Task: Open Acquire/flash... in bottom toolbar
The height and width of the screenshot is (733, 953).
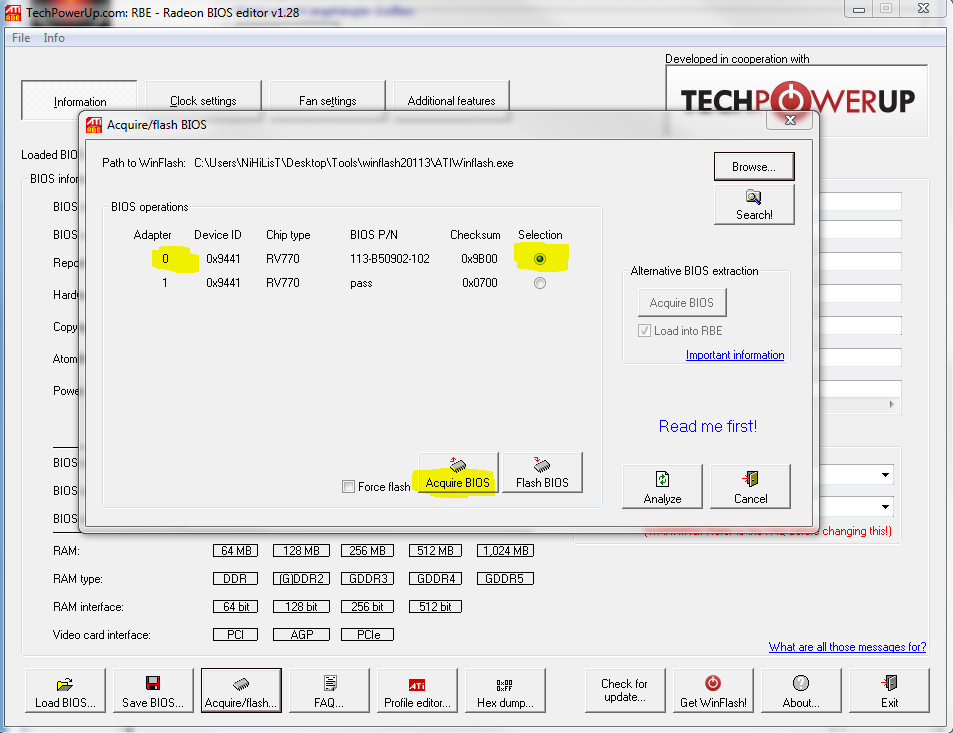Action: (241, 690)
